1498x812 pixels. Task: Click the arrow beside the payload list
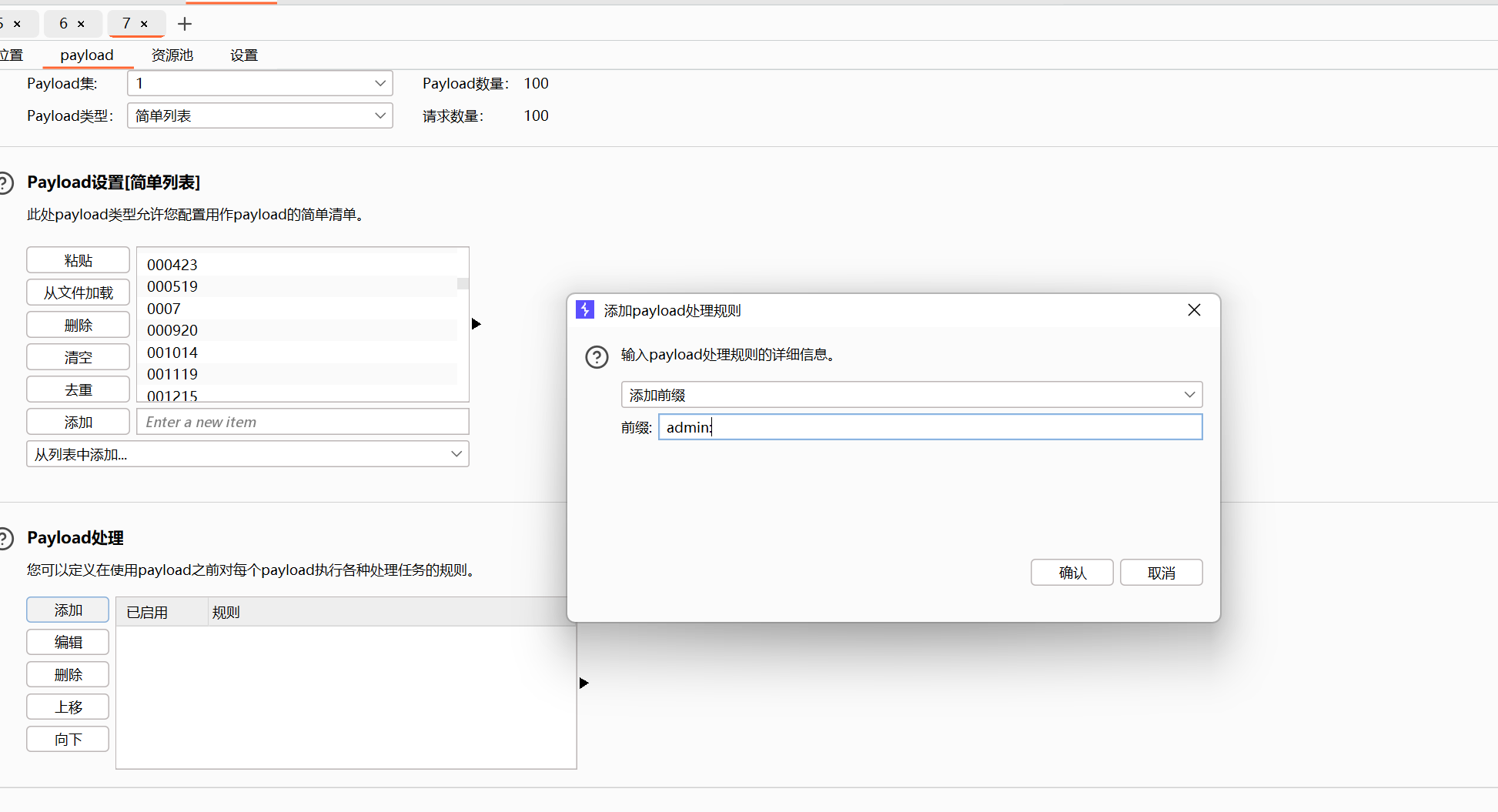476,324
